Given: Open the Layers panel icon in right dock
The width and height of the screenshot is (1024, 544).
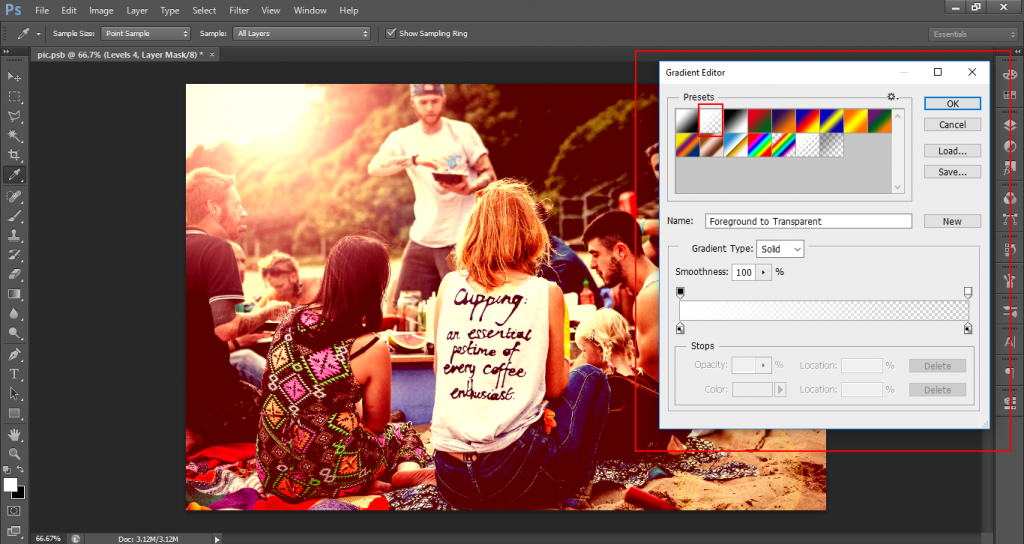Looking at the screenshot, I should click(1010, 126).
